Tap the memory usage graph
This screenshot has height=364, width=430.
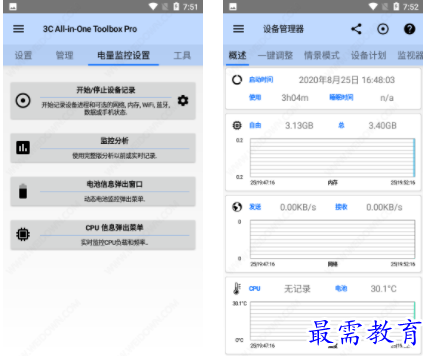click(x=333, y=158)
